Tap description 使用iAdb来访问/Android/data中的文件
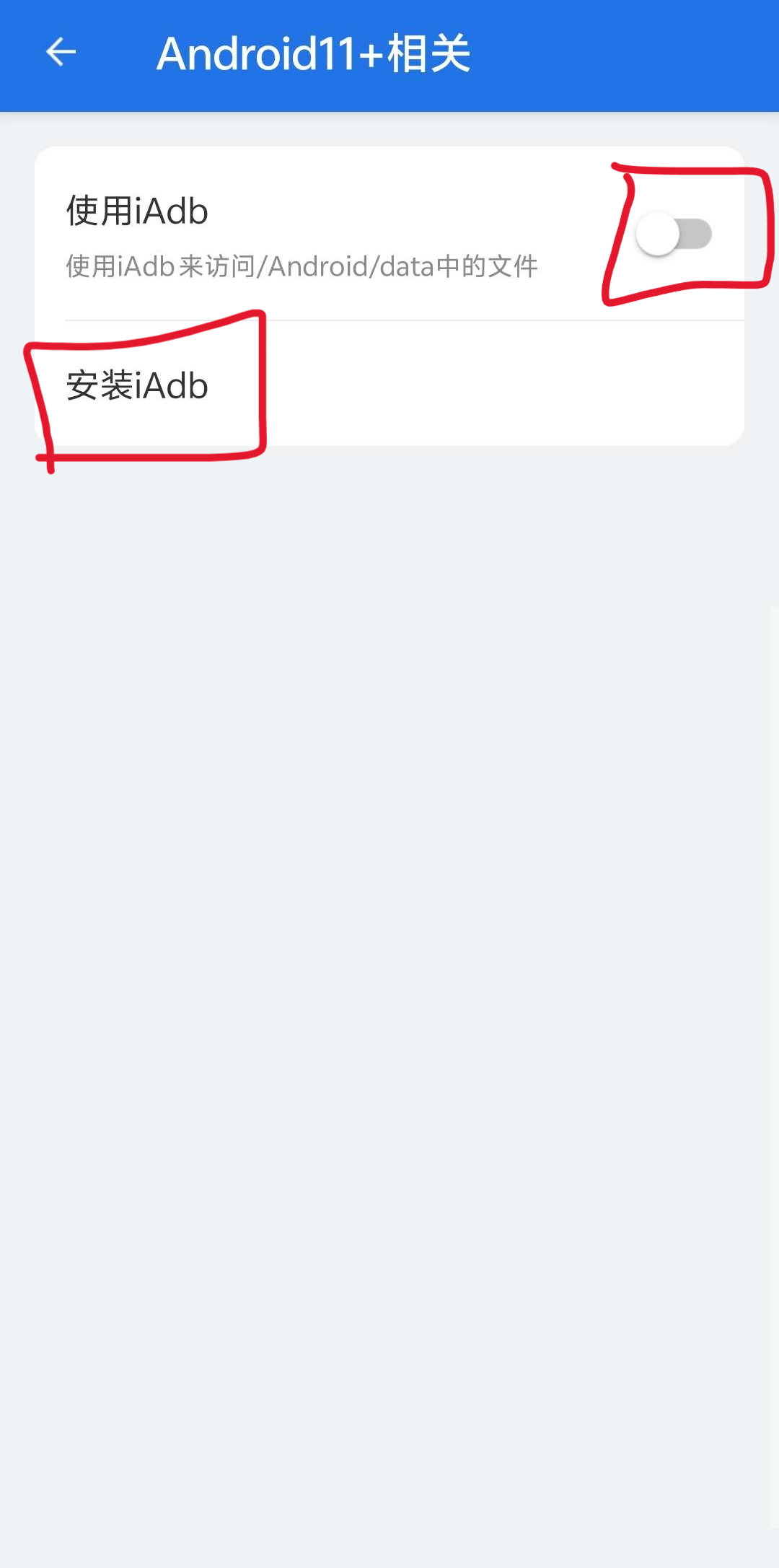This screenshot has height=1568, width=779. 302,266
